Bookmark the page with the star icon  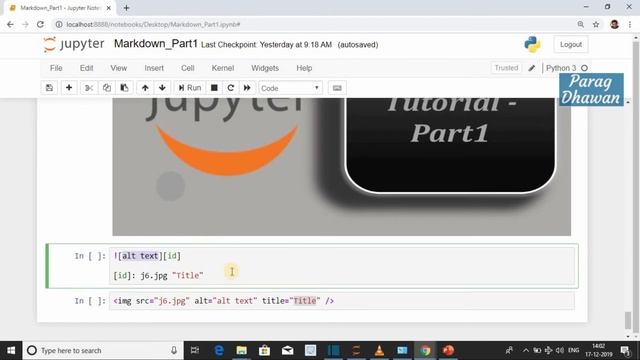click(596, 24)
